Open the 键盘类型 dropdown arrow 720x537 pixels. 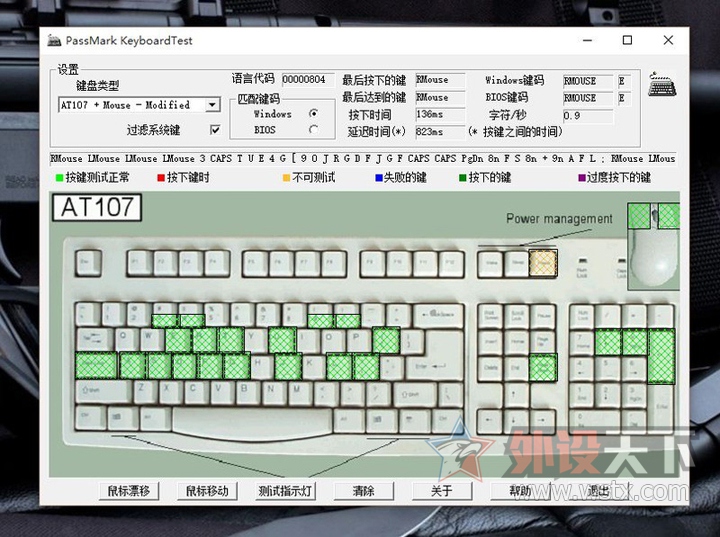point(212,105)
